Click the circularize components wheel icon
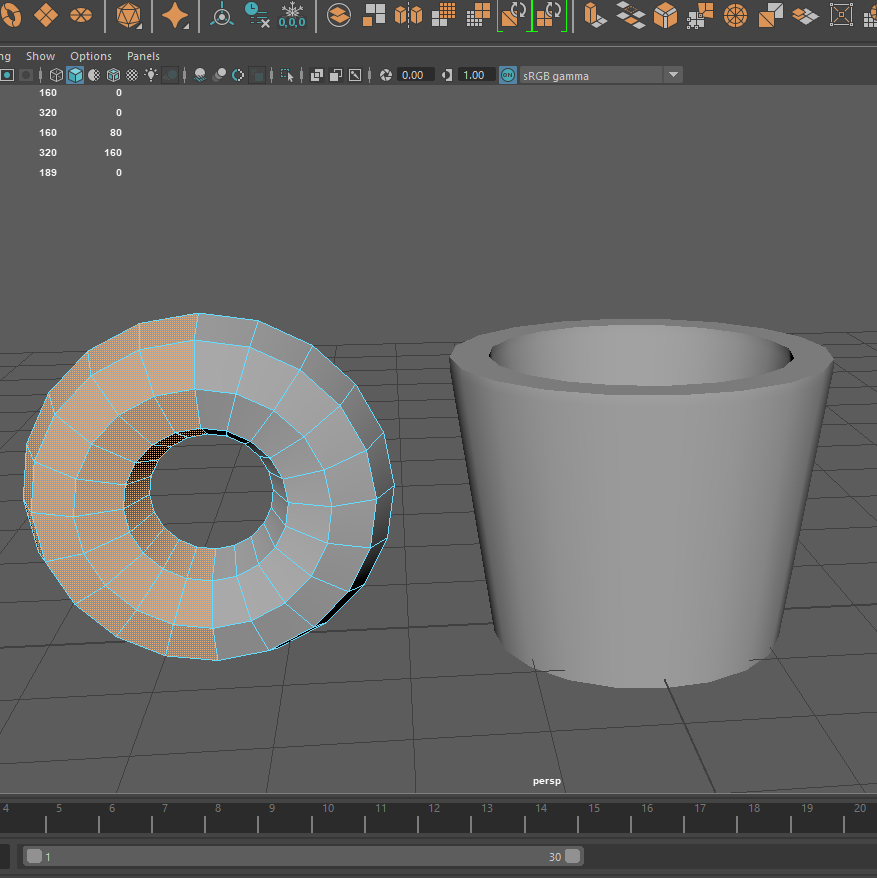 pos(735,15)
